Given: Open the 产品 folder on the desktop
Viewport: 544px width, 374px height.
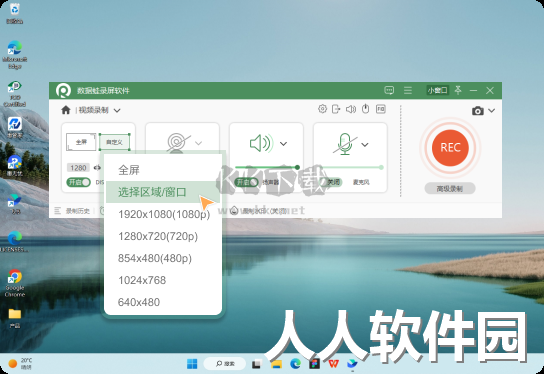Looking at the screenshot, I should click(15, 318).
